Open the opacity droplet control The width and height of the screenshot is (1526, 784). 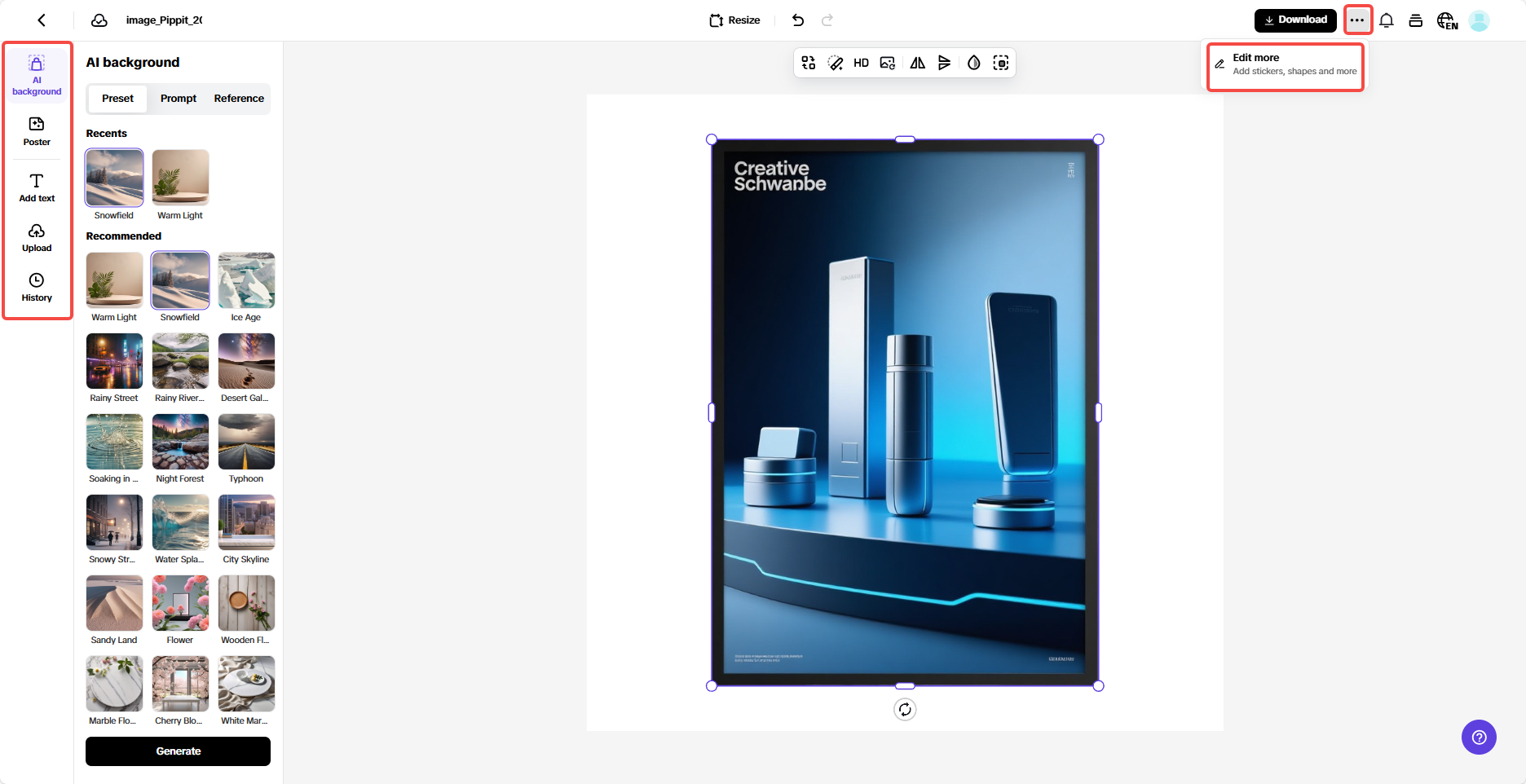click(974, 63)
